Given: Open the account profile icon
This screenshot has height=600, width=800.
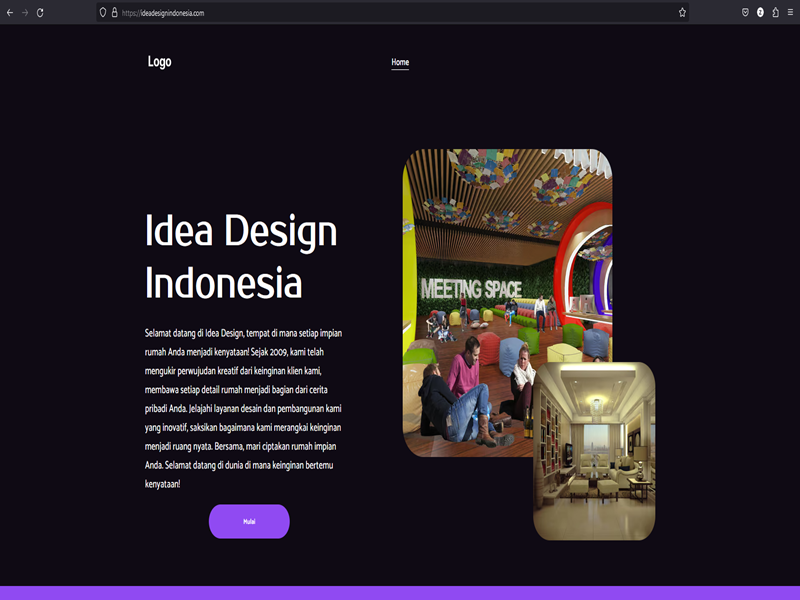Looking at the screenshot, I should [x=760, y=13].
